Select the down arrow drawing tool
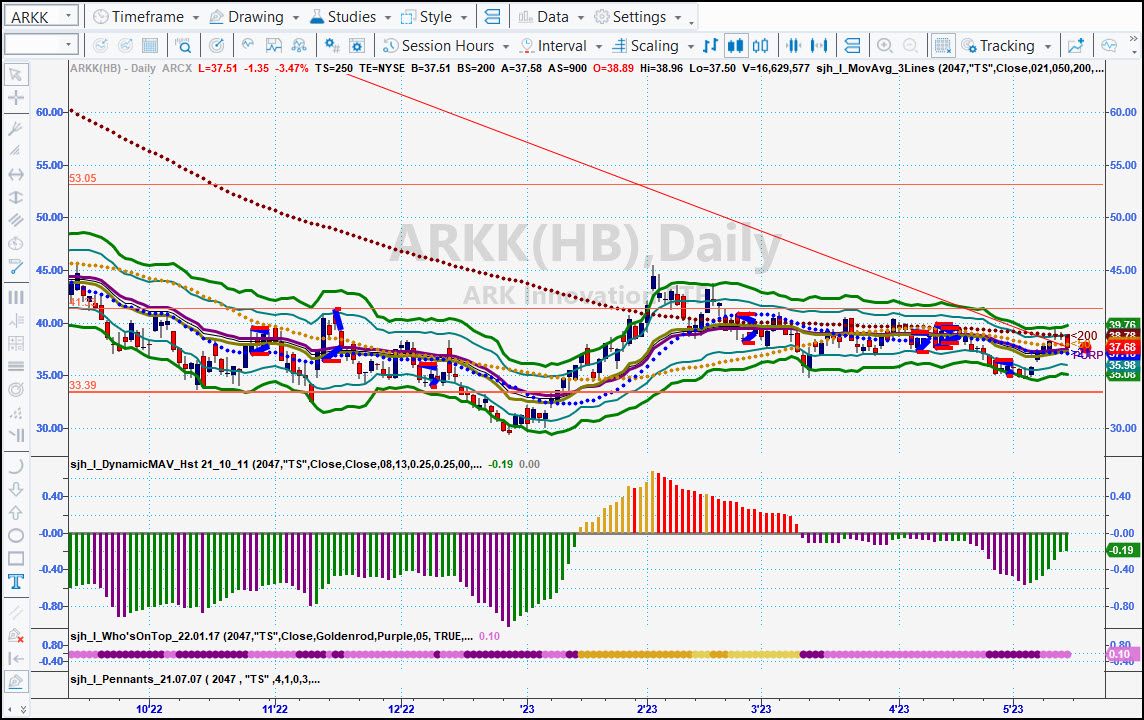The width and height of the screenshot is (1144, 720). point(15,489)
